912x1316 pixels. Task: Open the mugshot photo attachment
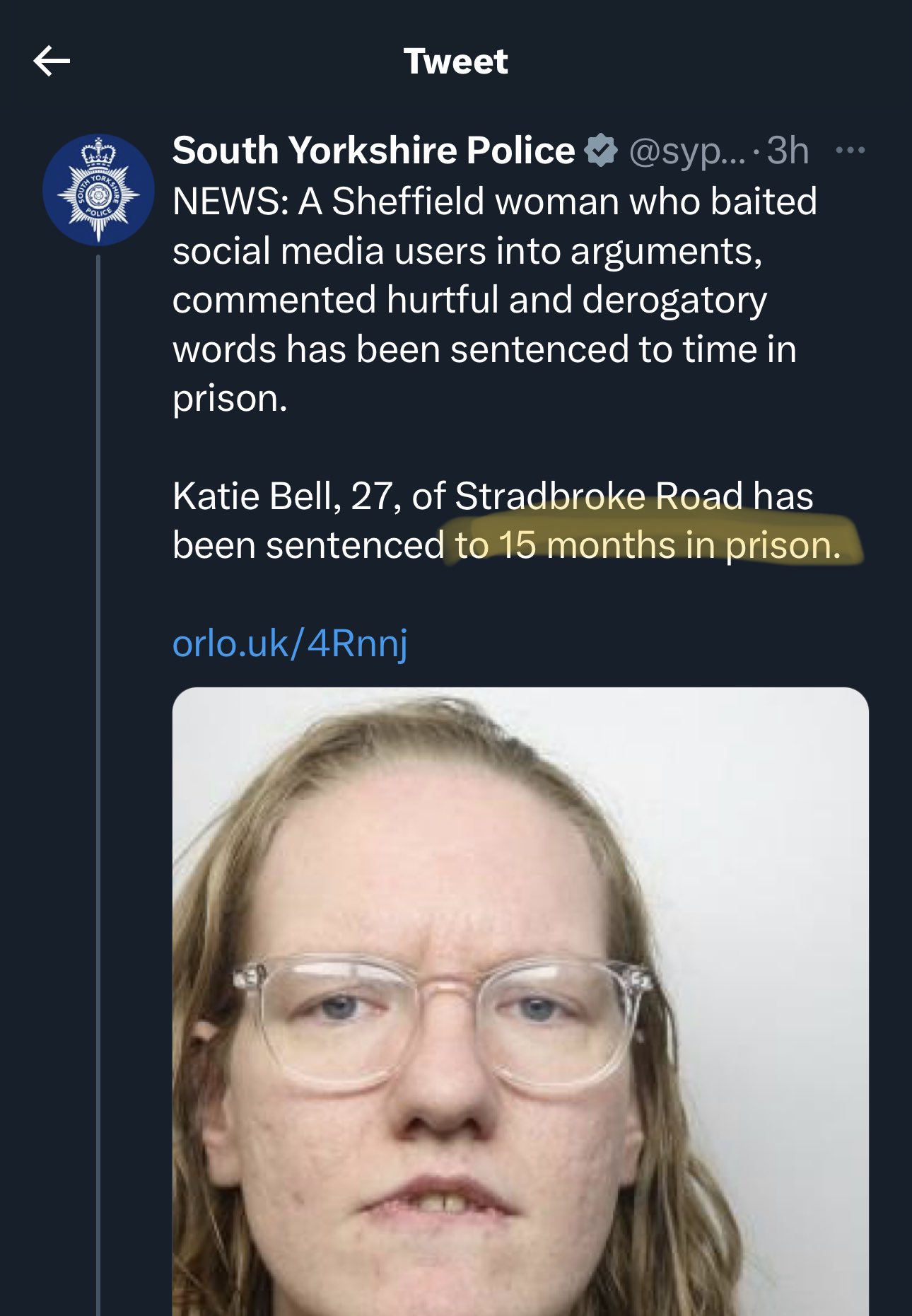point(520,1001)
